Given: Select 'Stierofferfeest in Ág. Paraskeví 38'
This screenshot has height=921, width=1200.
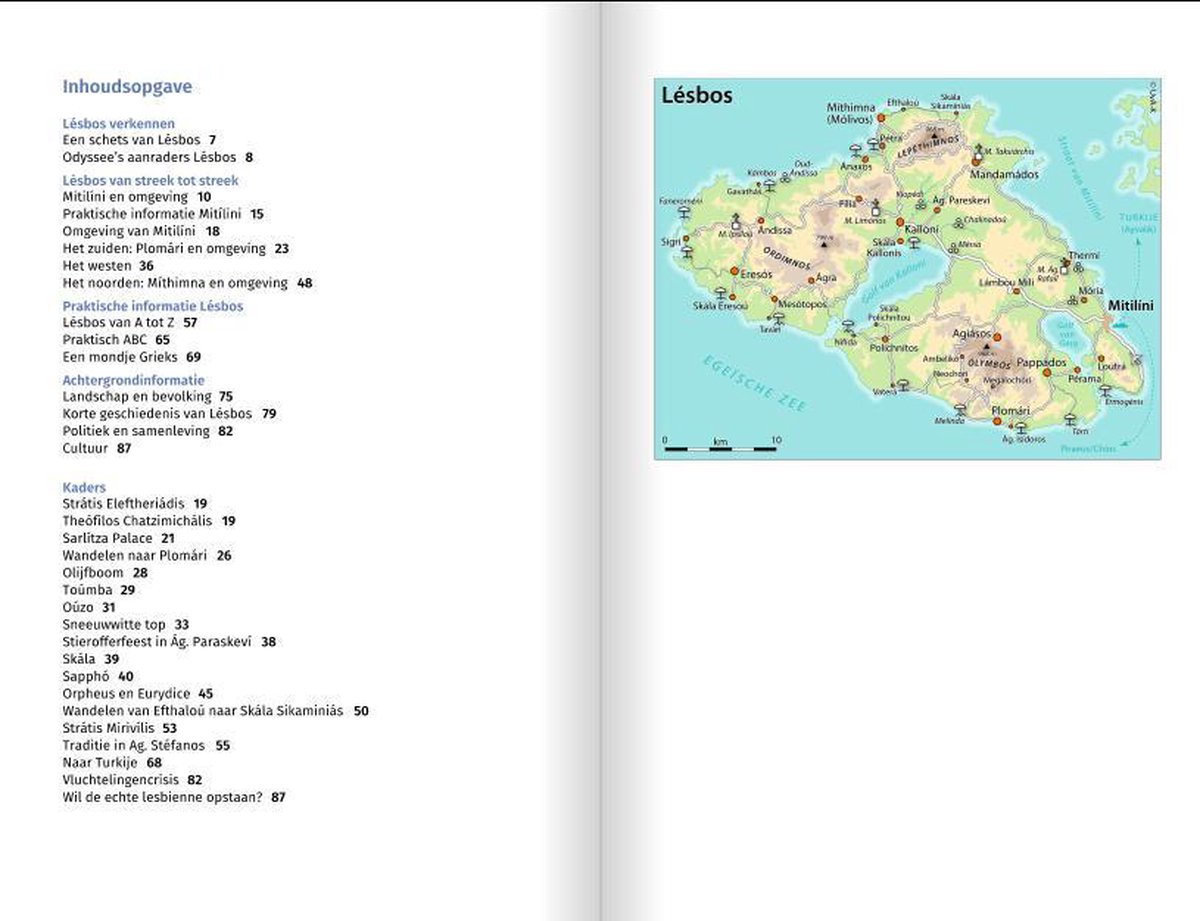Looking at the screenshot, I should point(169,642).
